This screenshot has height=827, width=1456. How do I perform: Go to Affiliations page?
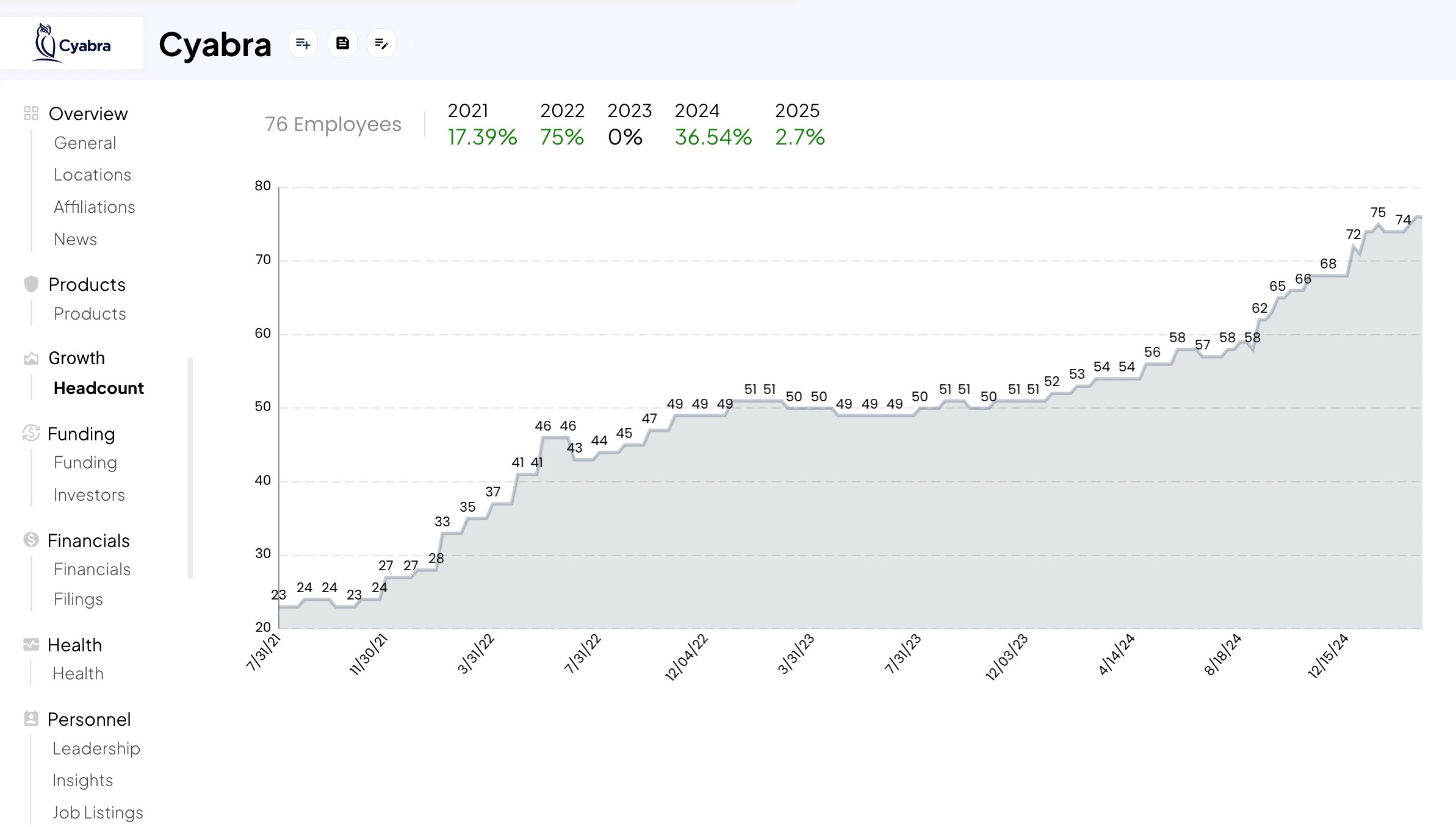[95, 207]
